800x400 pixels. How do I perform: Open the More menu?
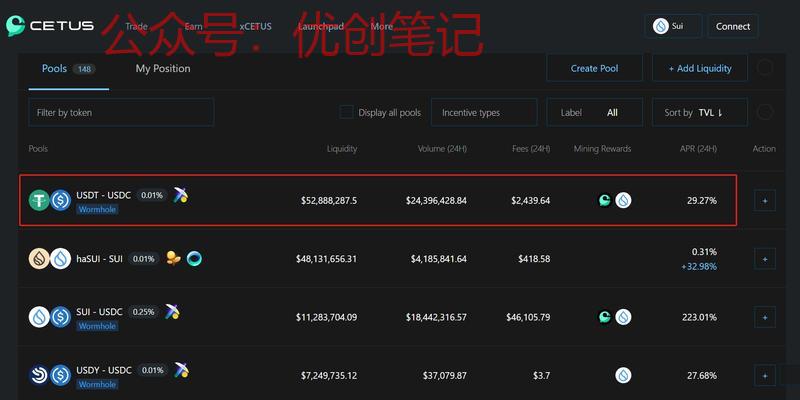click(x=382, y=27)
